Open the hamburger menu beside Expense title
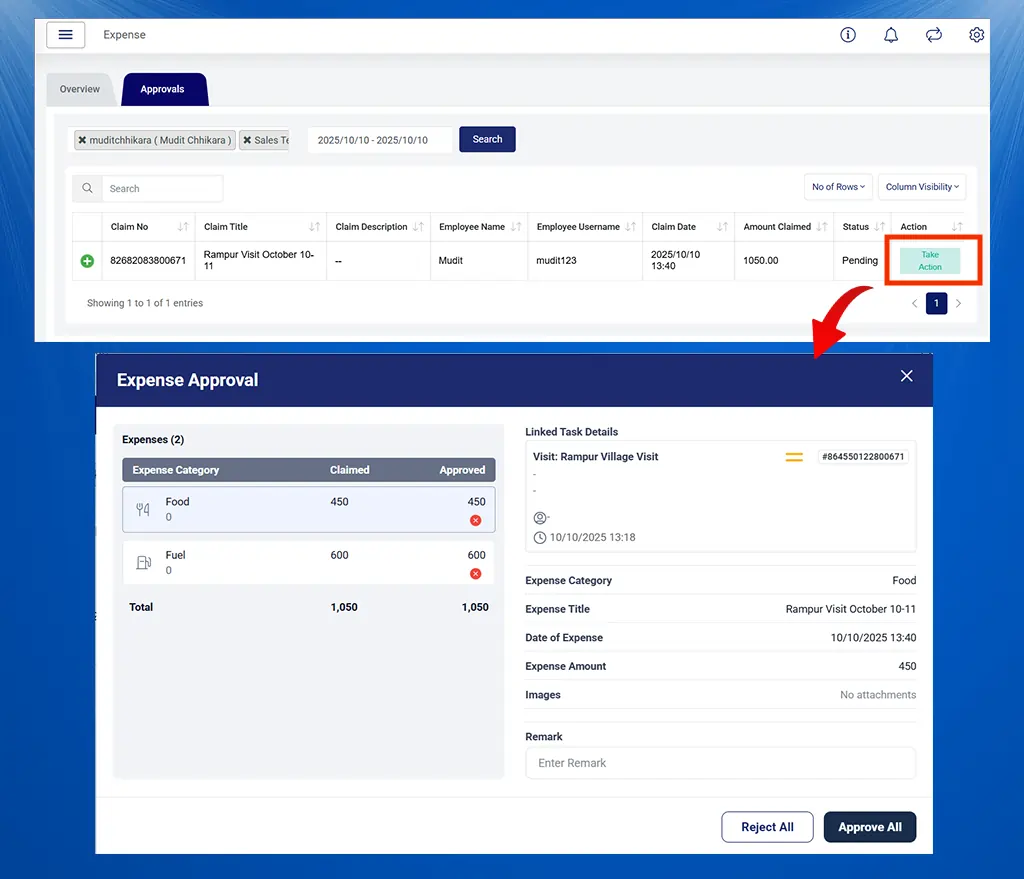 (x=65, y=35)
